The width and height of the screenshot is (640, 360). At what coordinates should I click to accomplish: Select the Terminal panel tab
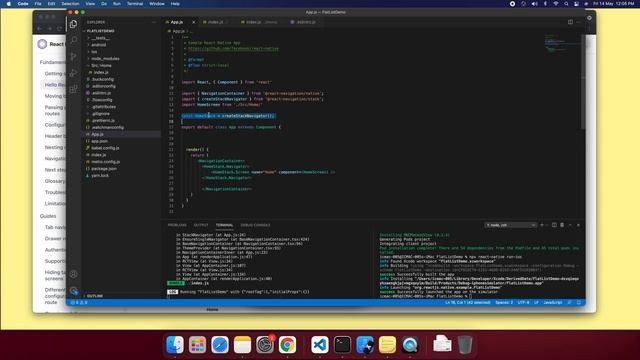coord(224,225)
